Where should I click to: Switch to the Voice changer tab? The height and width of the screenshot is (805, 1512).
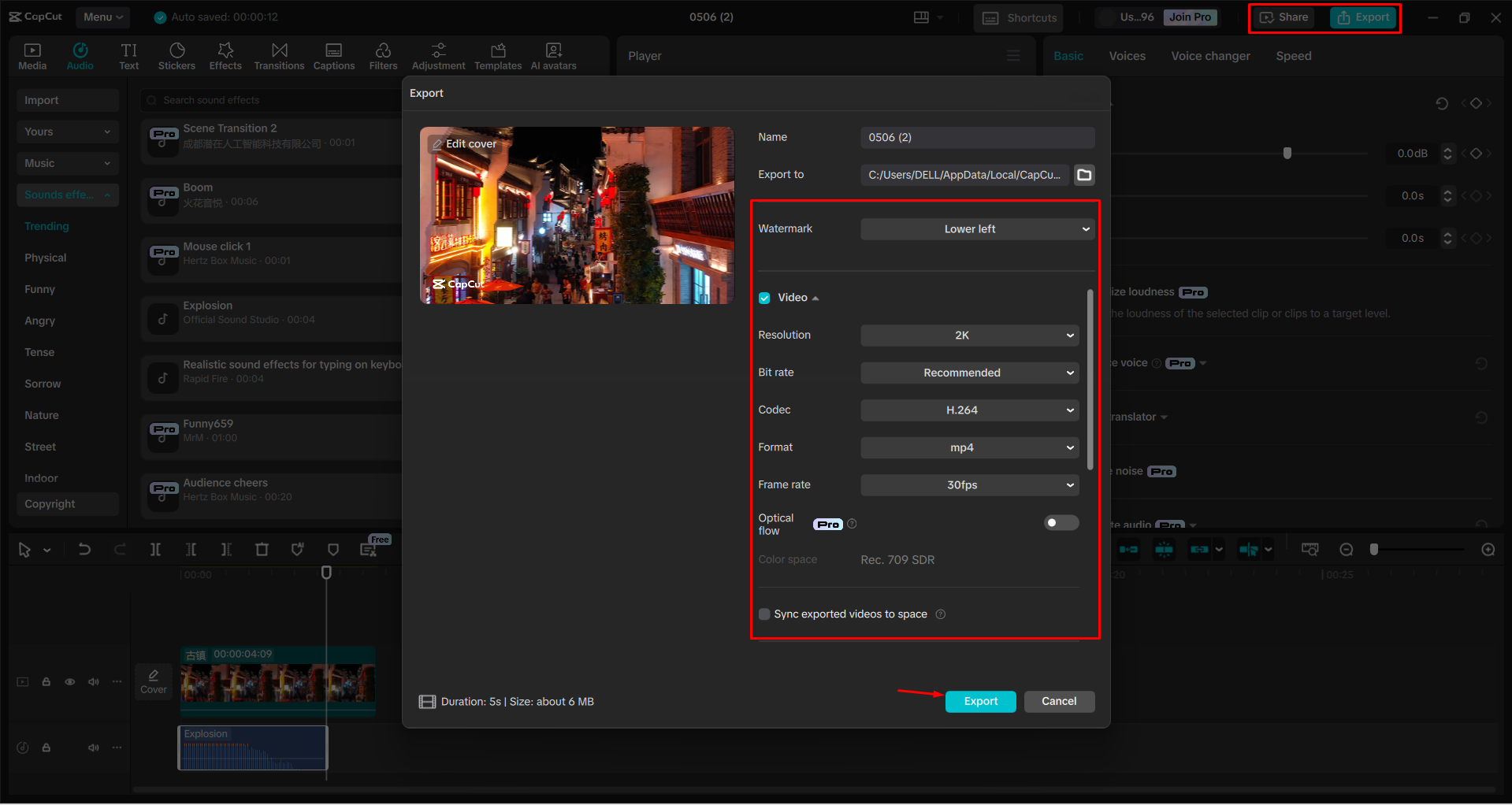(x=1209, y=55)
